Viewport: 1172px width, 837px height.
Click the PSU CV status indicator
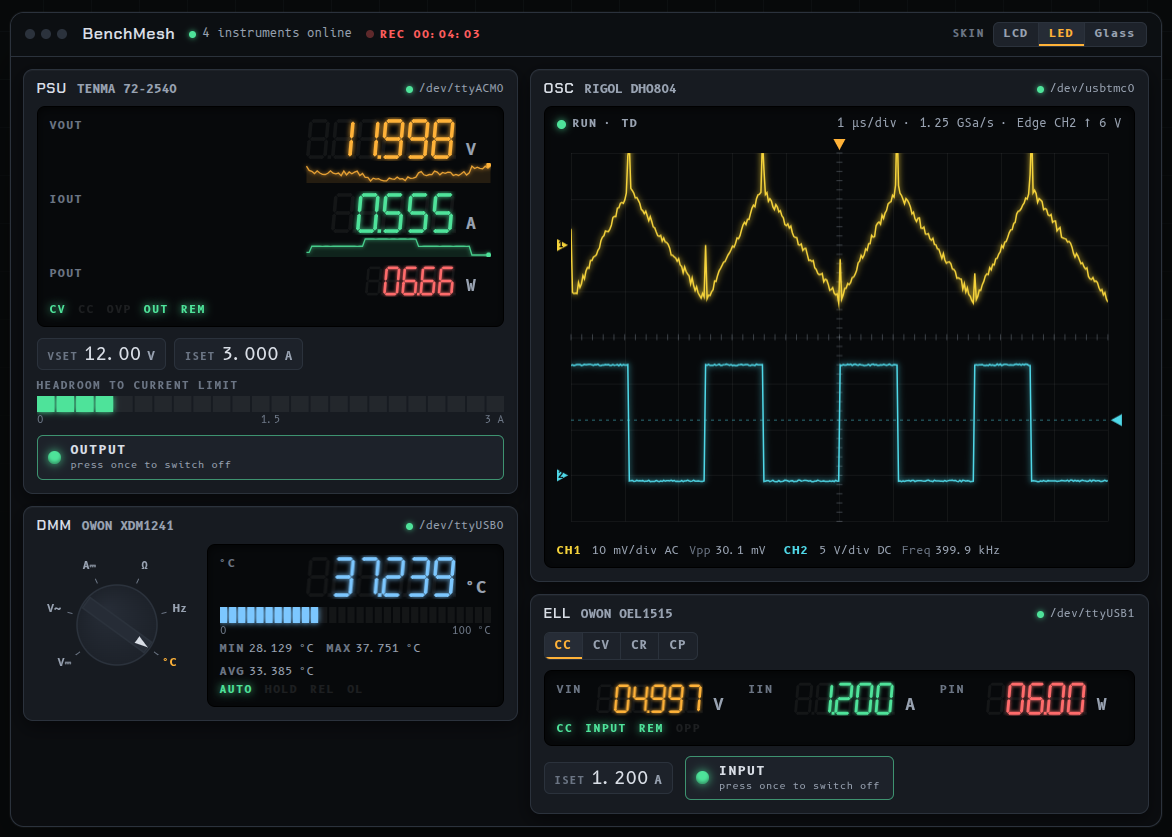pos(58,309)
